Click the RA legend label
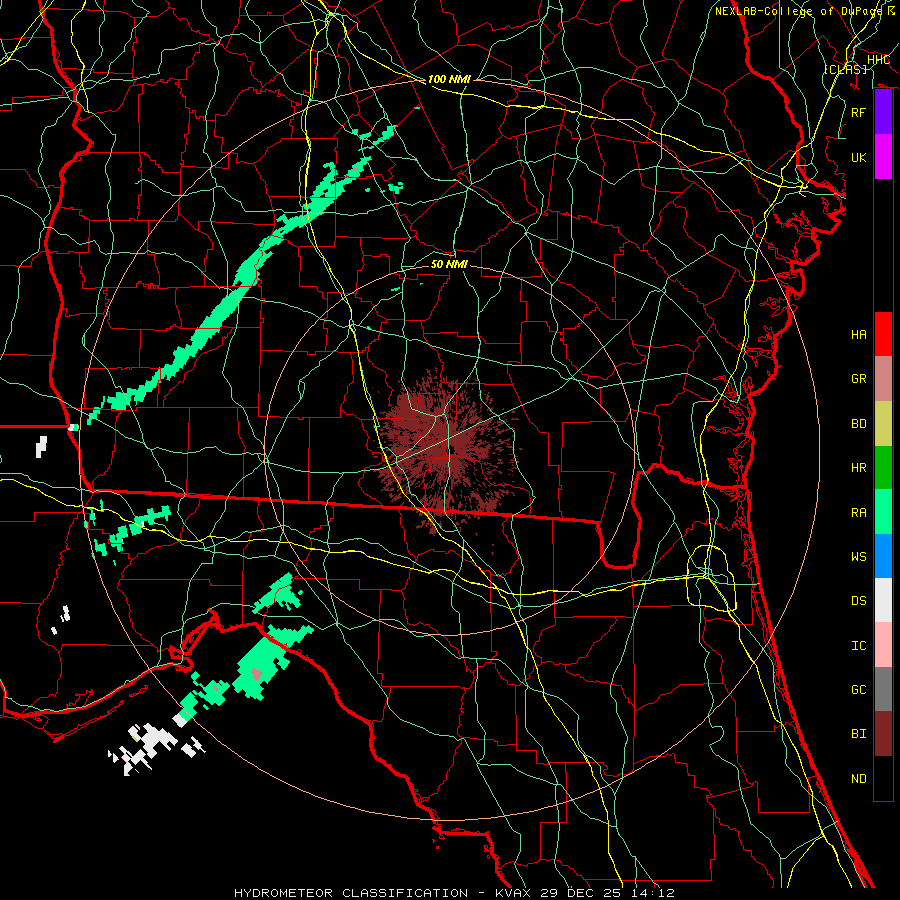The width and height of the screenshot is (900, 900). [858, 512]
